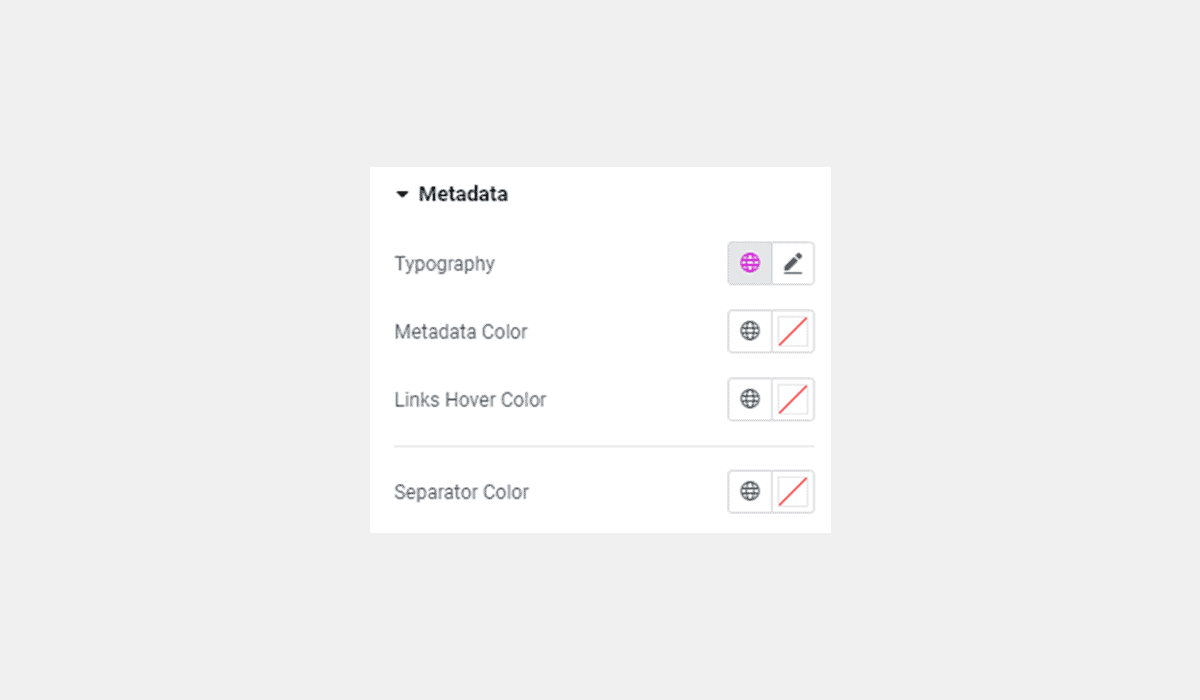The height and width of the screenshot is (700, 1200).
Task: Click the empty Links Hover Color swatch
Action: tap(793, 399)
